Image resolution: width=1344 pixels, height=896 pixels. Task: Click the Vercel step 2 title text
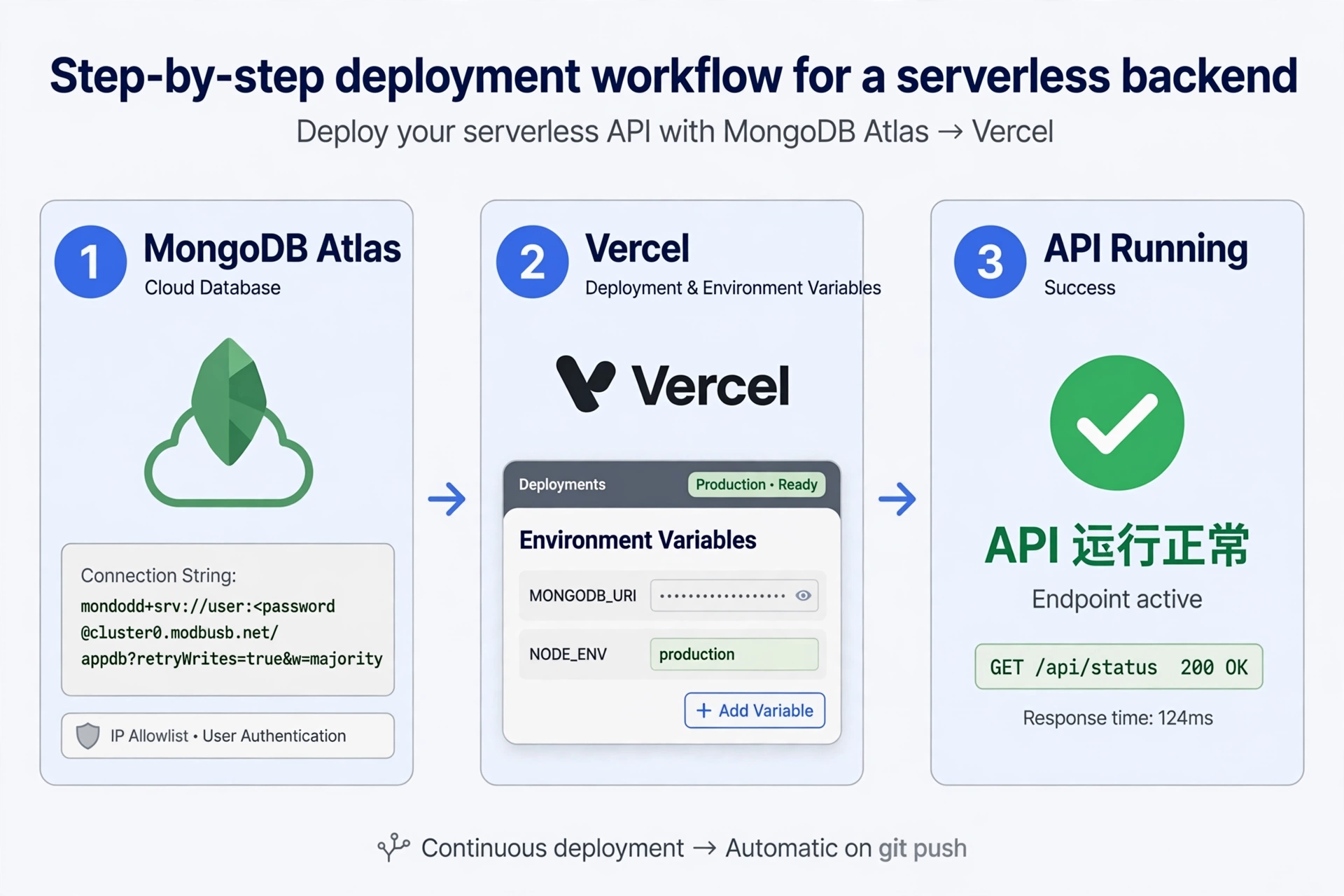637,249
